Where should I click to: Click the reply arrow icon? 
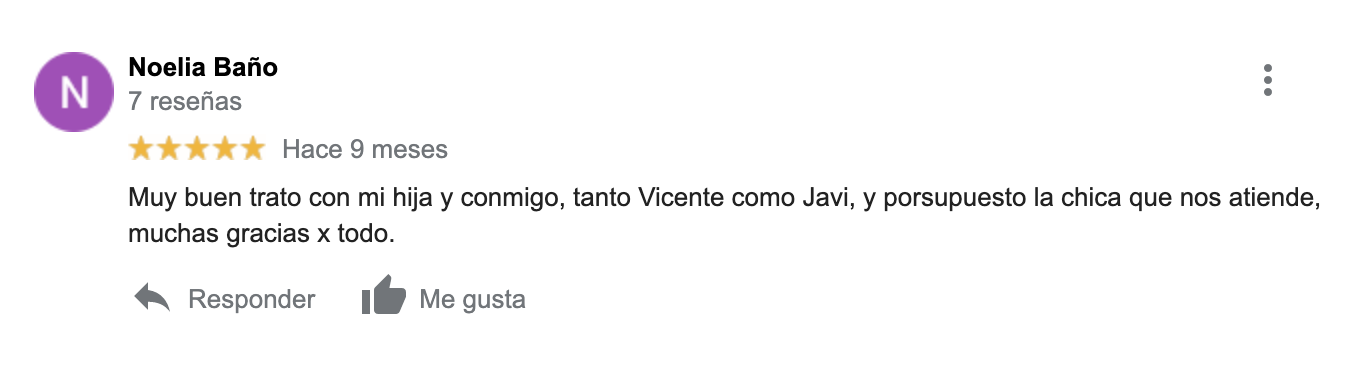click(x=152, y=298)
